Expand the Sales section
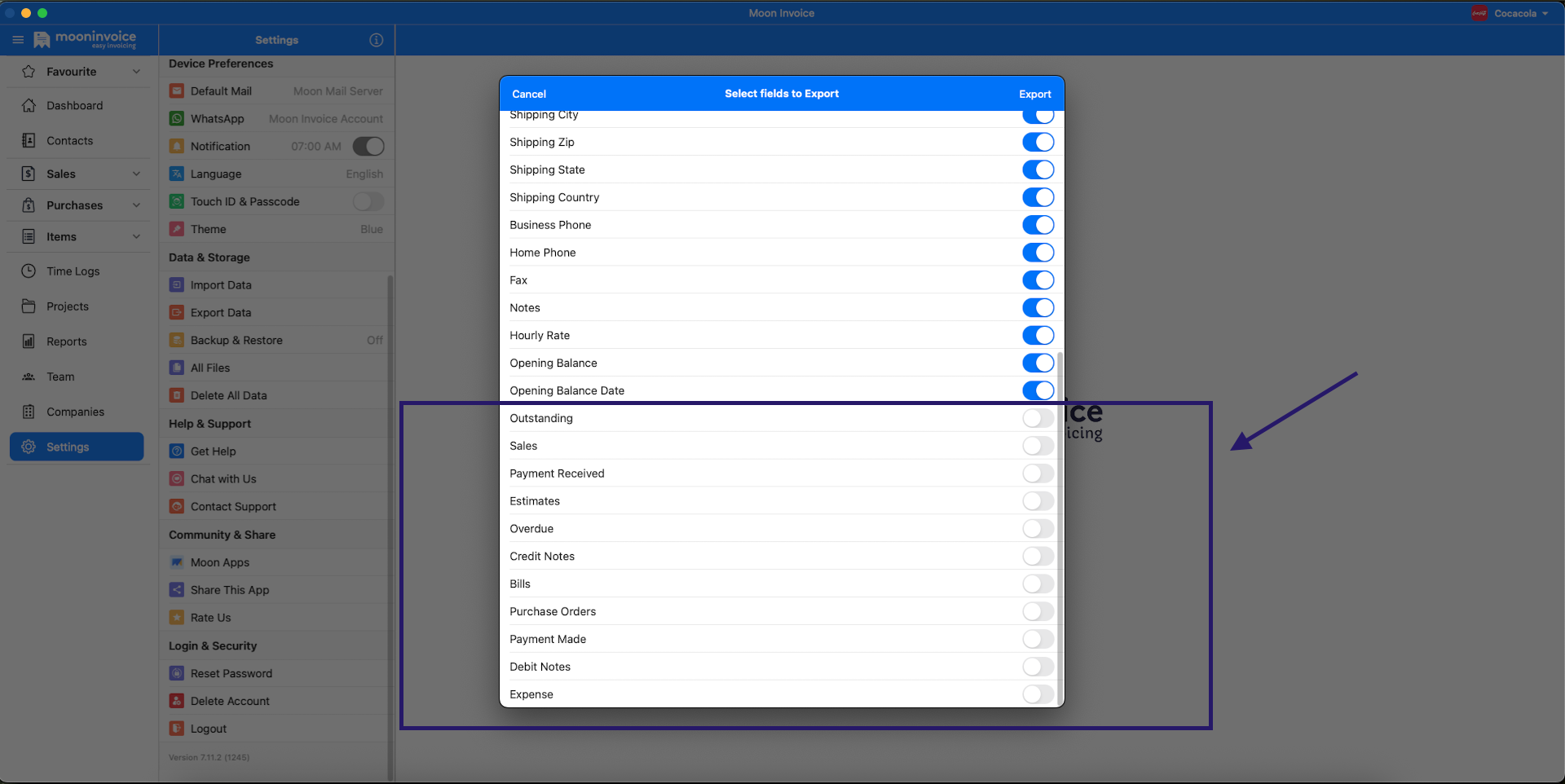Image resolution: width=1565 pixels, height=784 pixels. tap(135, 174)
